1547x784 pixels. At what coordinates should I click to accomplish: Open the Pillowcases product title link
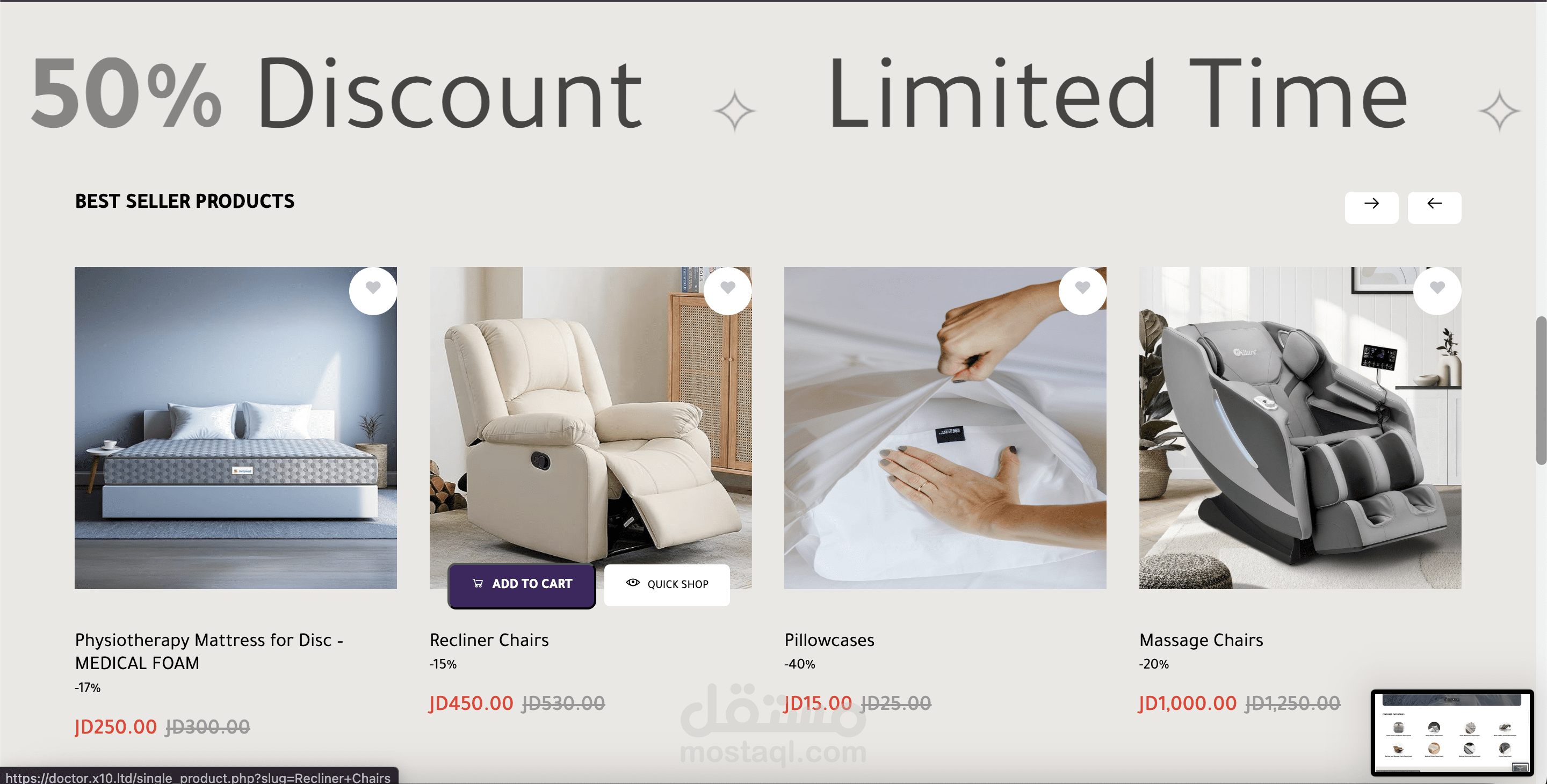click(x=829, y=640)
